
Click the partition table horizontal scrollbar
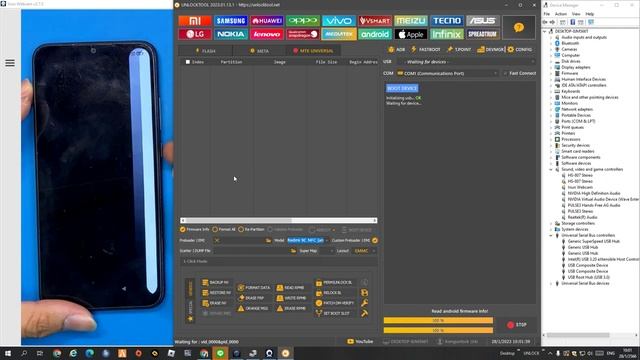(x=279, y=220)
